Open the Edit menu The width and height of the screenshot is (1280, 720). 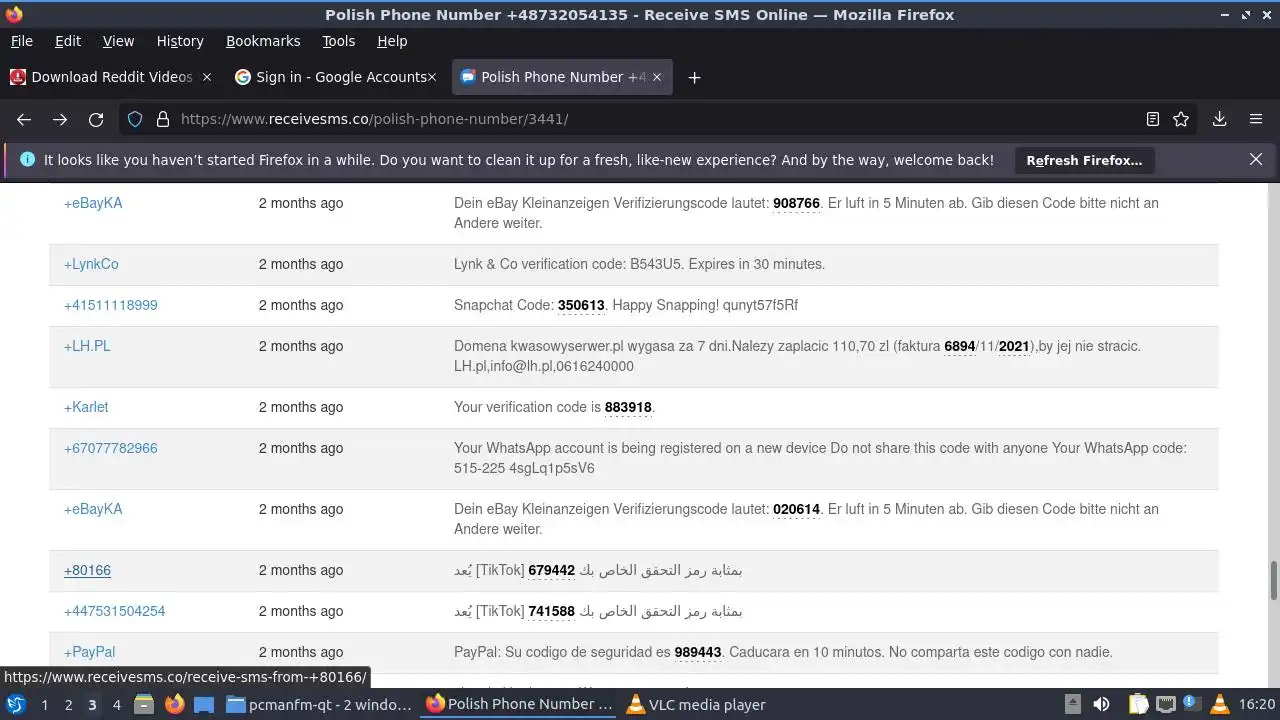(x=68, y=41)
